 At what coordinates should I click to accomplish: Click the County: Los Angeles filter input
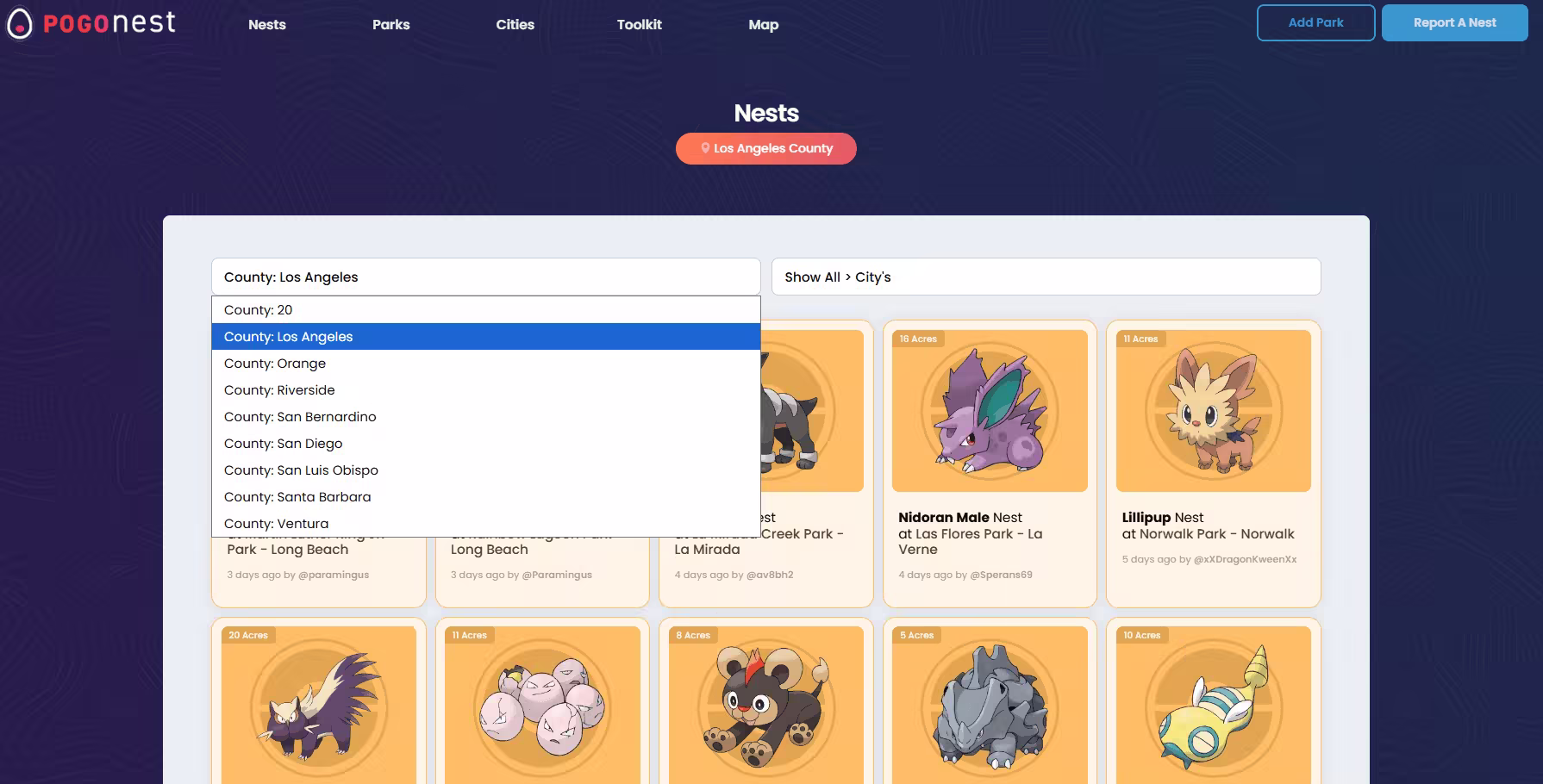coord(485,277)
